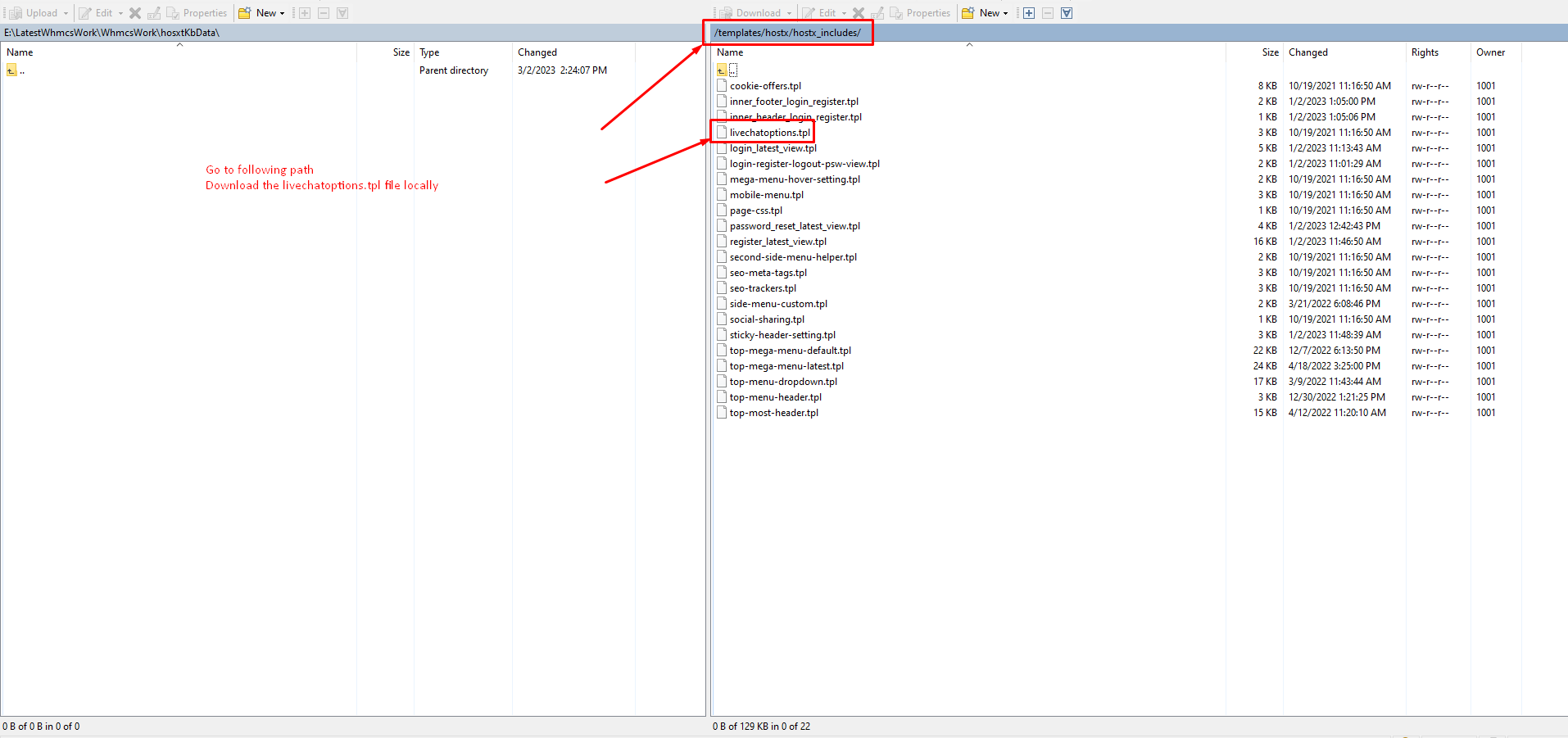
Task: Click the remote panel's parent directory folder icon
Action: [x=722, y=70]
